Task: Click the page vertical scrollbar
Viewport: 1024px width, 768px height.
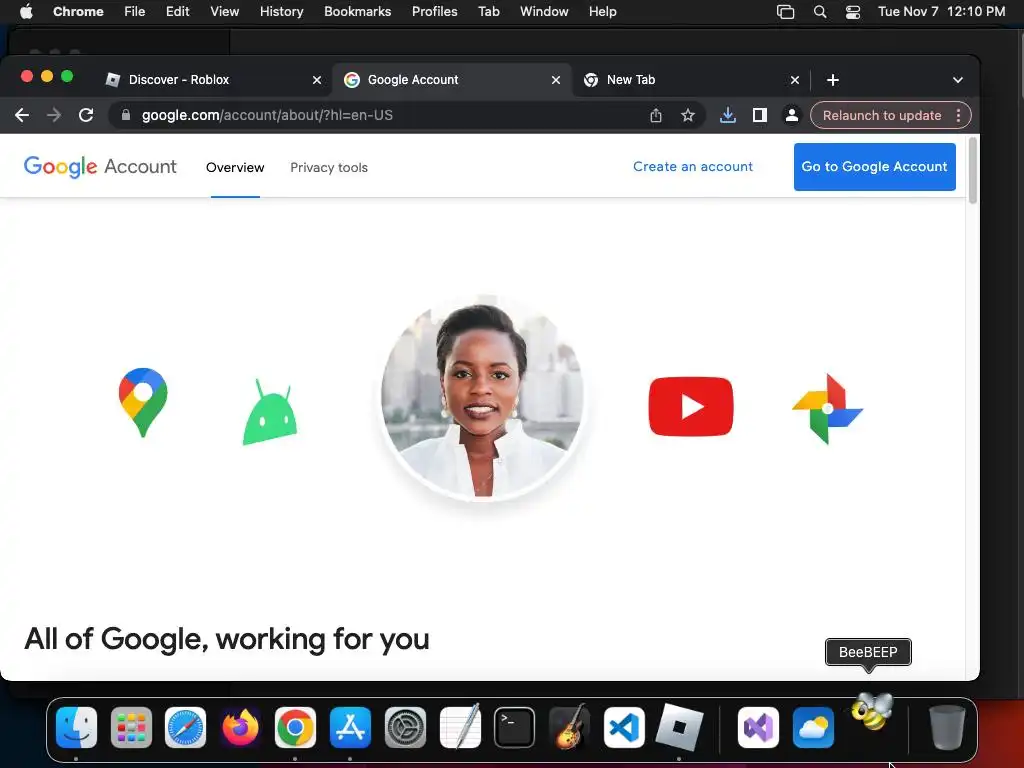Action: [x=972, y=171]
